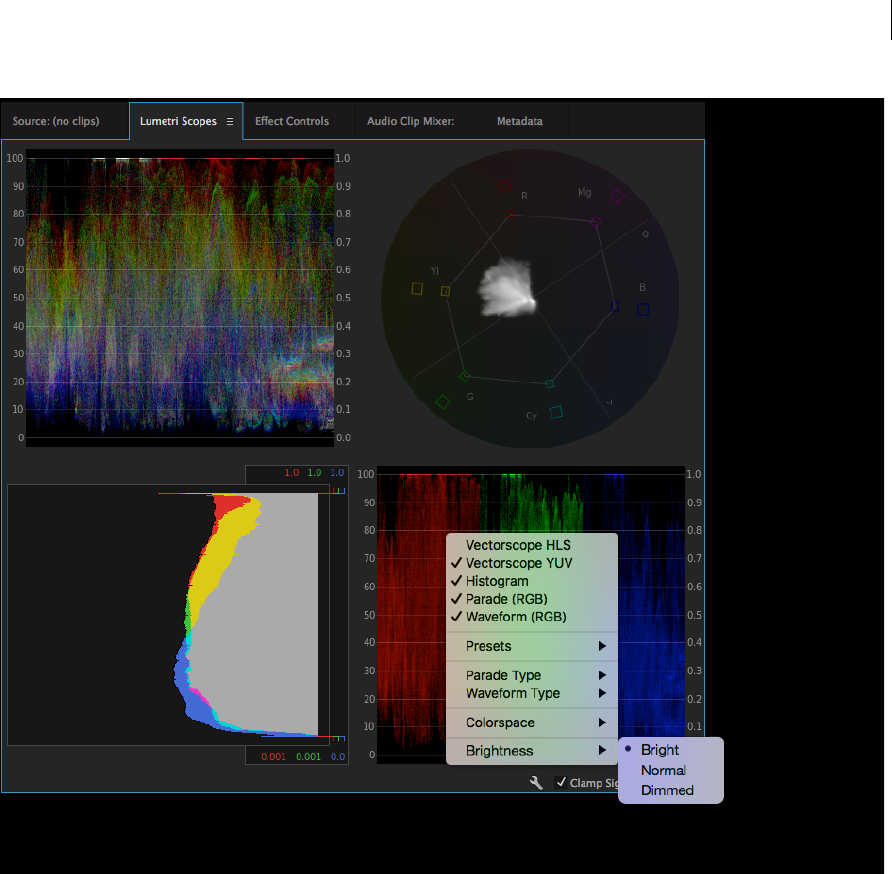Open the Brightness submenu
This screenshot has height=874, width=892.
[x=532, y=751]
